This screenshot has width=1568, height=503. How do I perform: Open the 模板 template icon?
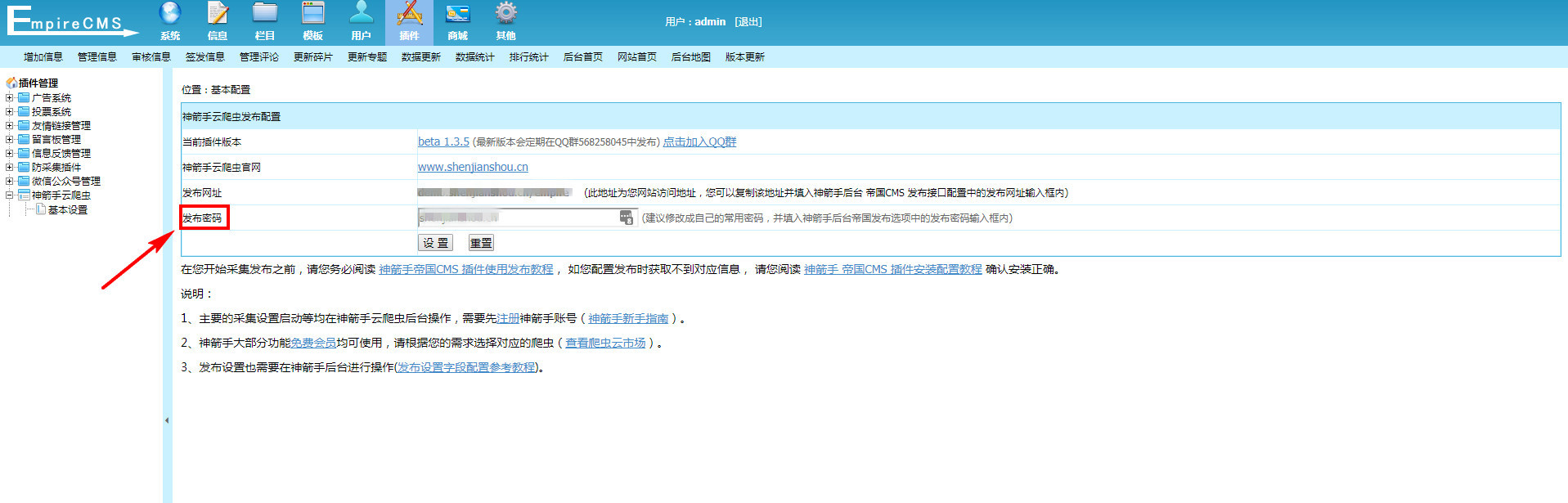click(x=313, y=14)
